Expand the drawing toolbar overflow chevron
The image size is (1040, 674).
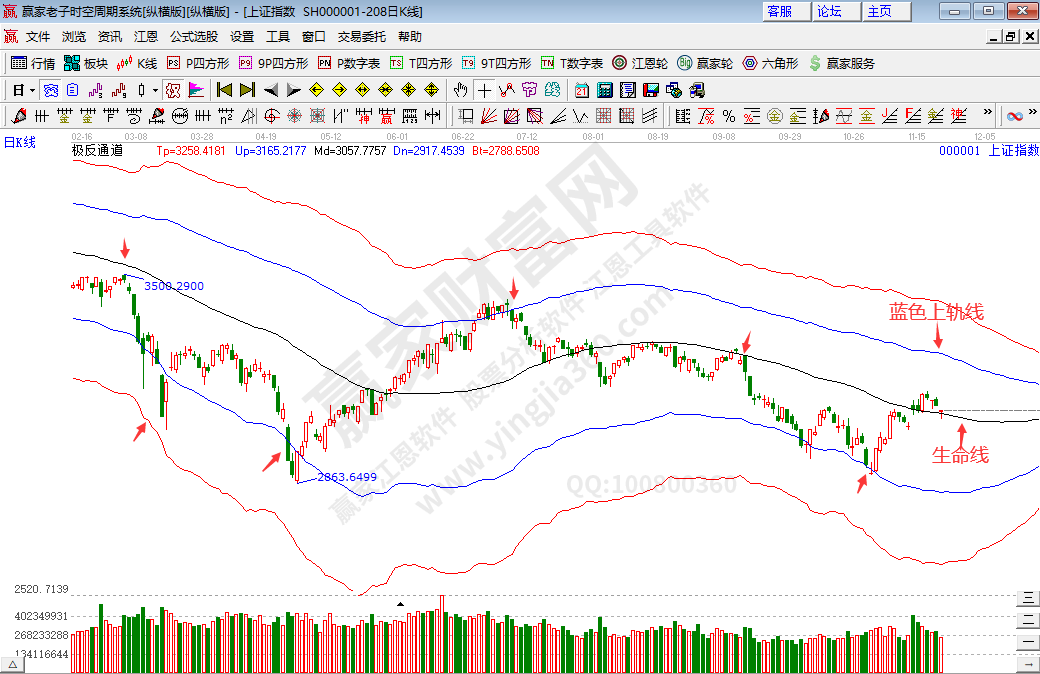coord(988,112)
